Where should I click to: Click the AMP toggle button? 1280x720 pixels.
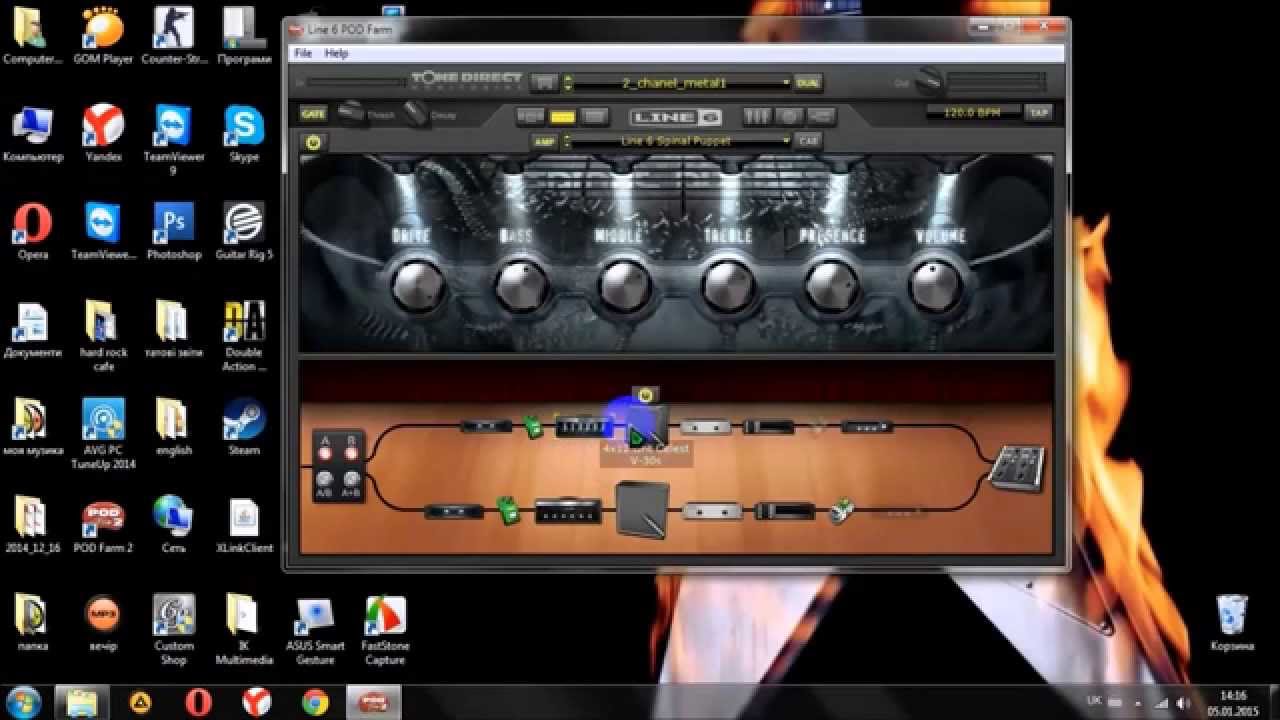point(544,141)
